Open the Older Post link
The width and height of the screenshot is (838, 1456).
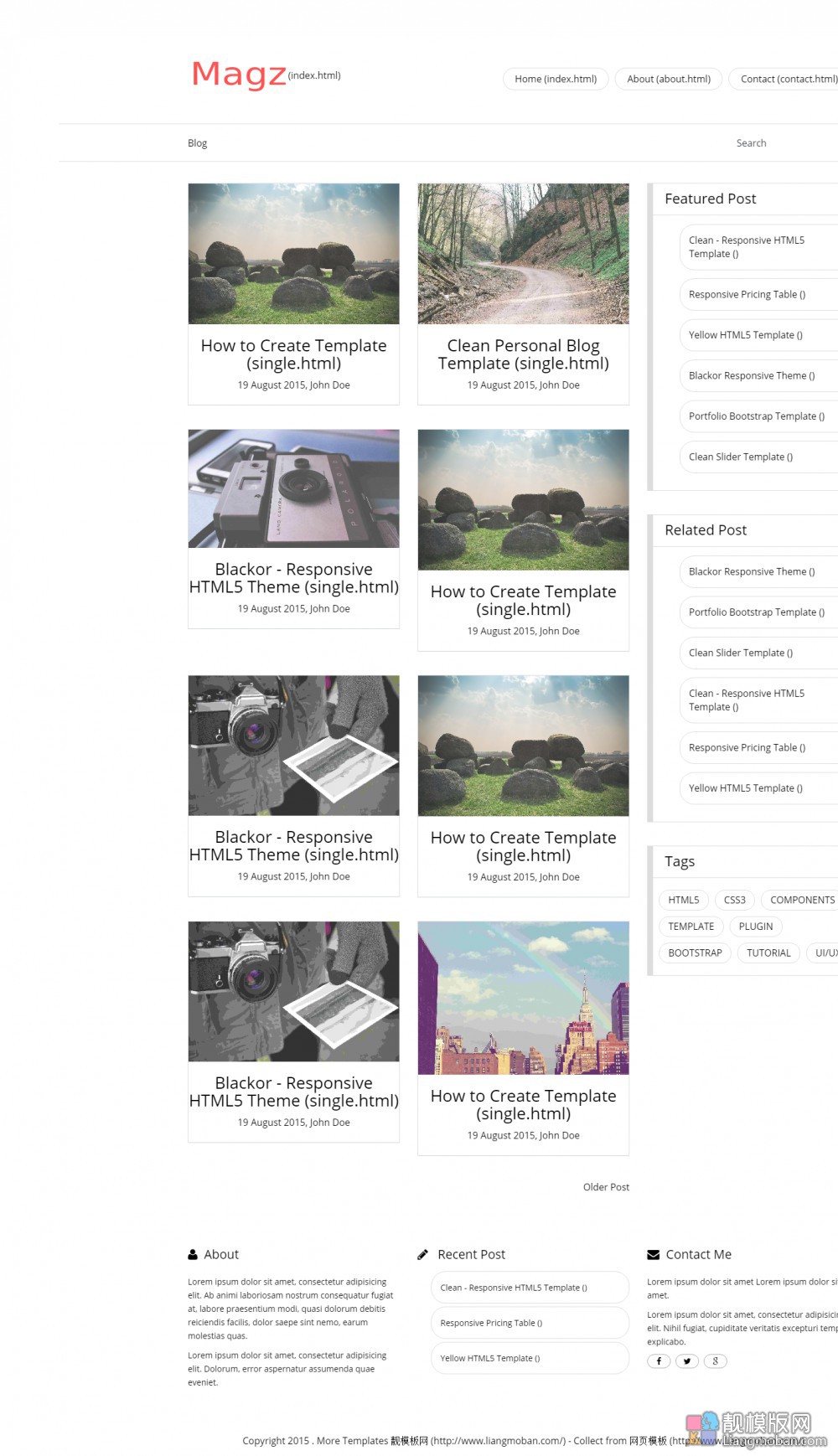[606, 1187]
